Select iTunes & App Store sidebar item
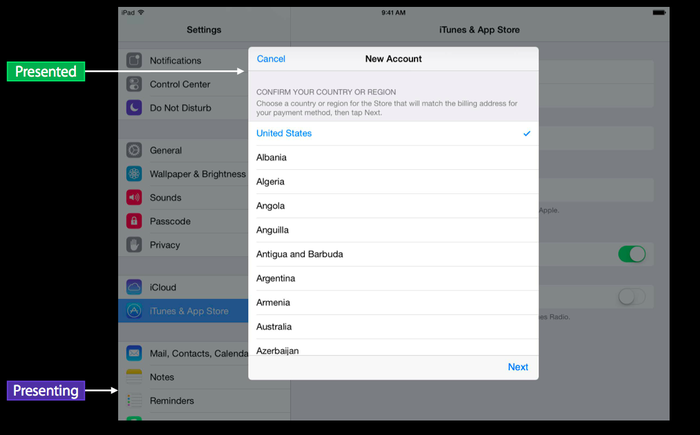The image size is (700, 435). pyautogui.click(x=189, y=311)
